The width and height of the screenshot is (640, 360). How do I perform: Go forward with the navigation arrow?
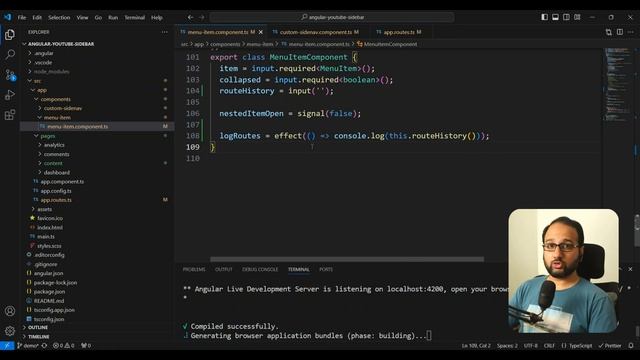point(202,17)
